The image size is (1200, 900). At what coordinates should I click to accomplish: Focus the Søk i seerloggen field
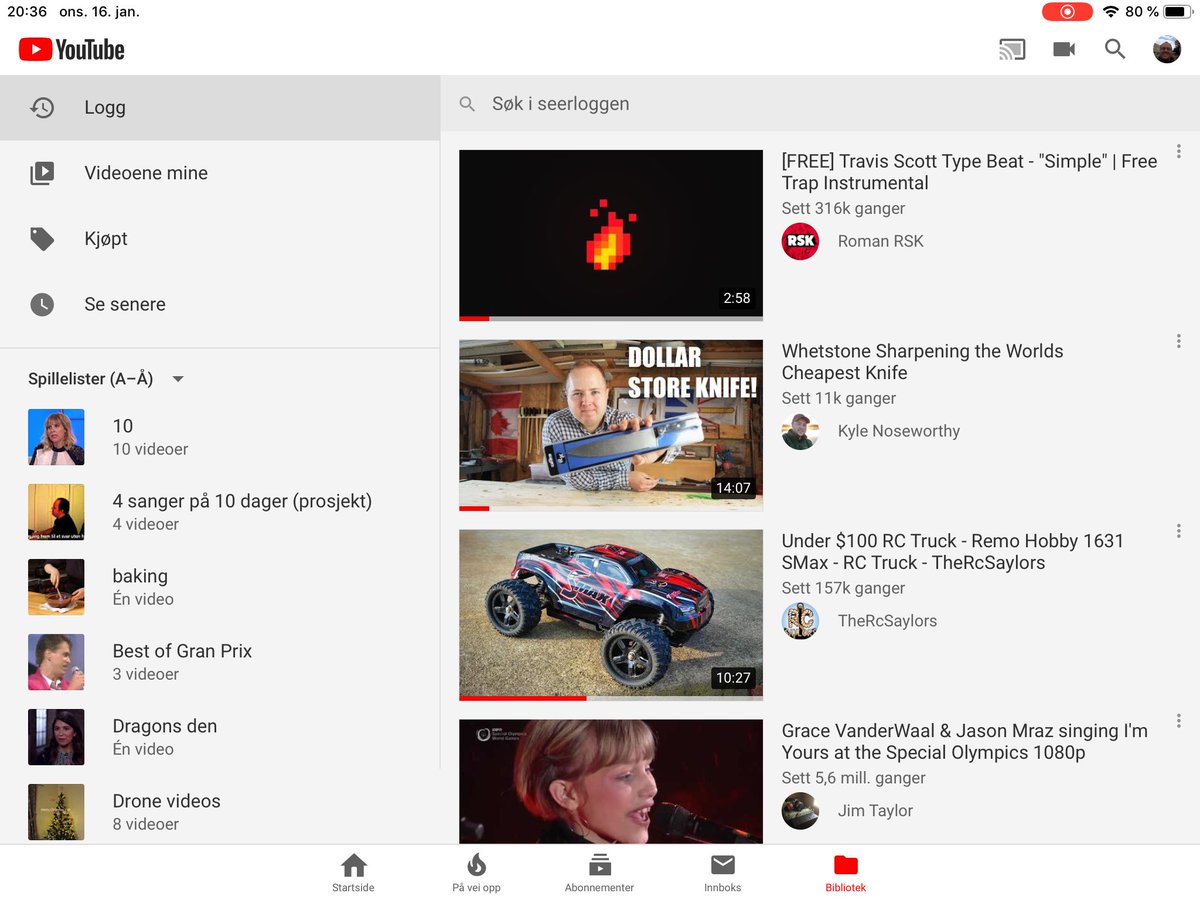pos(820,104)
